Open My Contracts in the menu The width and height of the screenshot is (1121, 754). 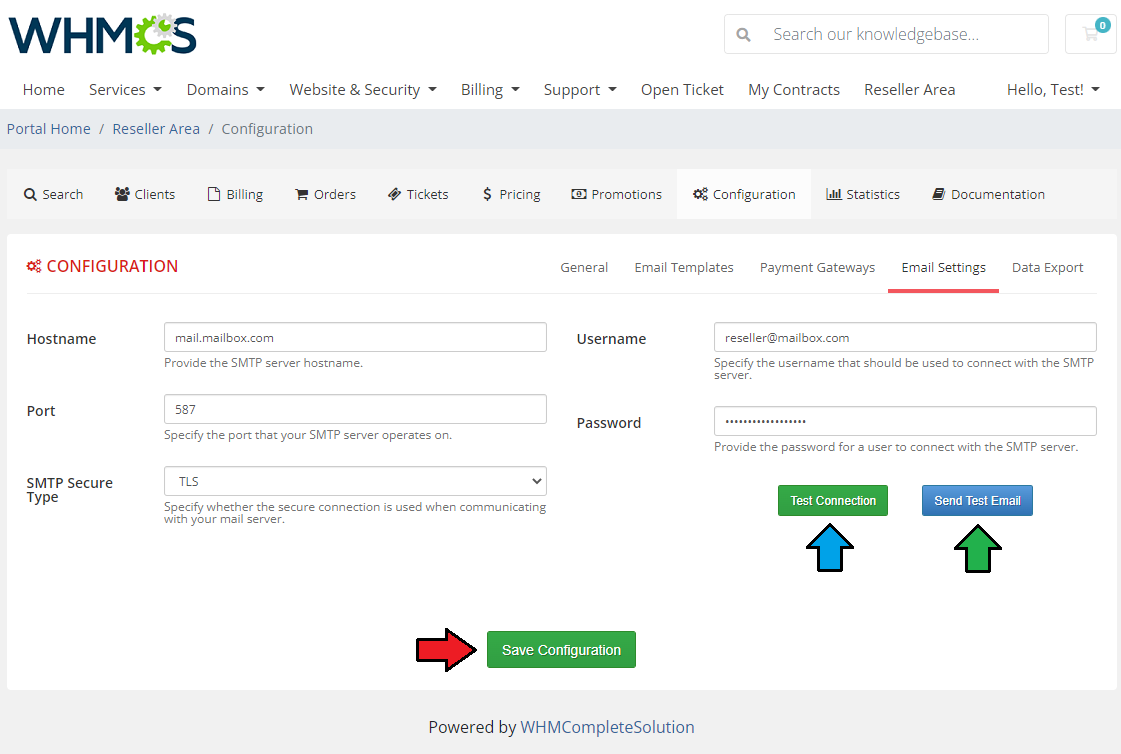(794, 90)
